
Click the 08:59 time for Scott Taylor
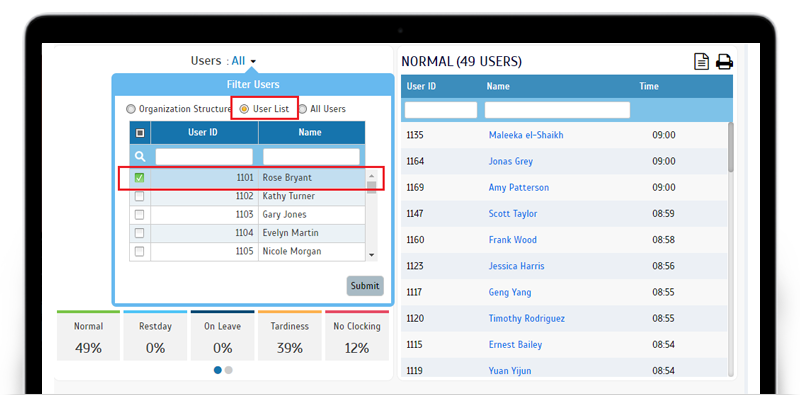point(664,213)
